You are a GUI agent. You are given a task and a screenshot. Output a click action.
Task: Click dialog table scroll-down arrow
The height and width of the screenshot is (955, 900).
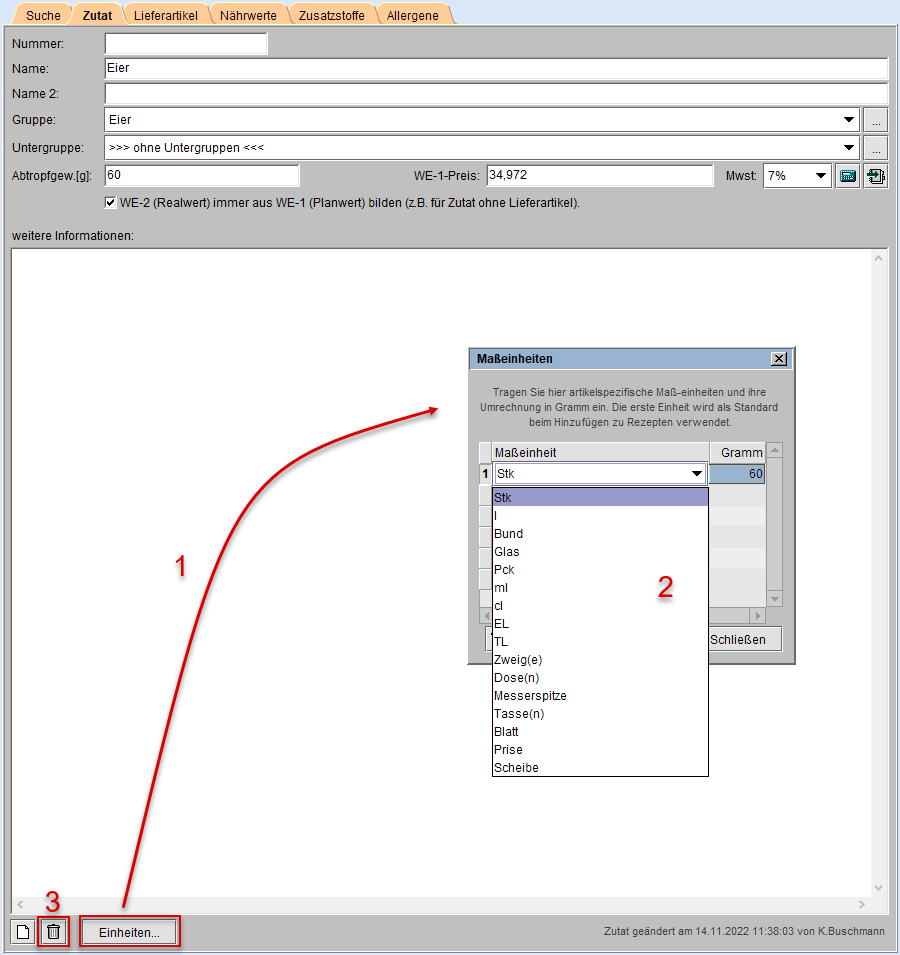pos(775,599)
